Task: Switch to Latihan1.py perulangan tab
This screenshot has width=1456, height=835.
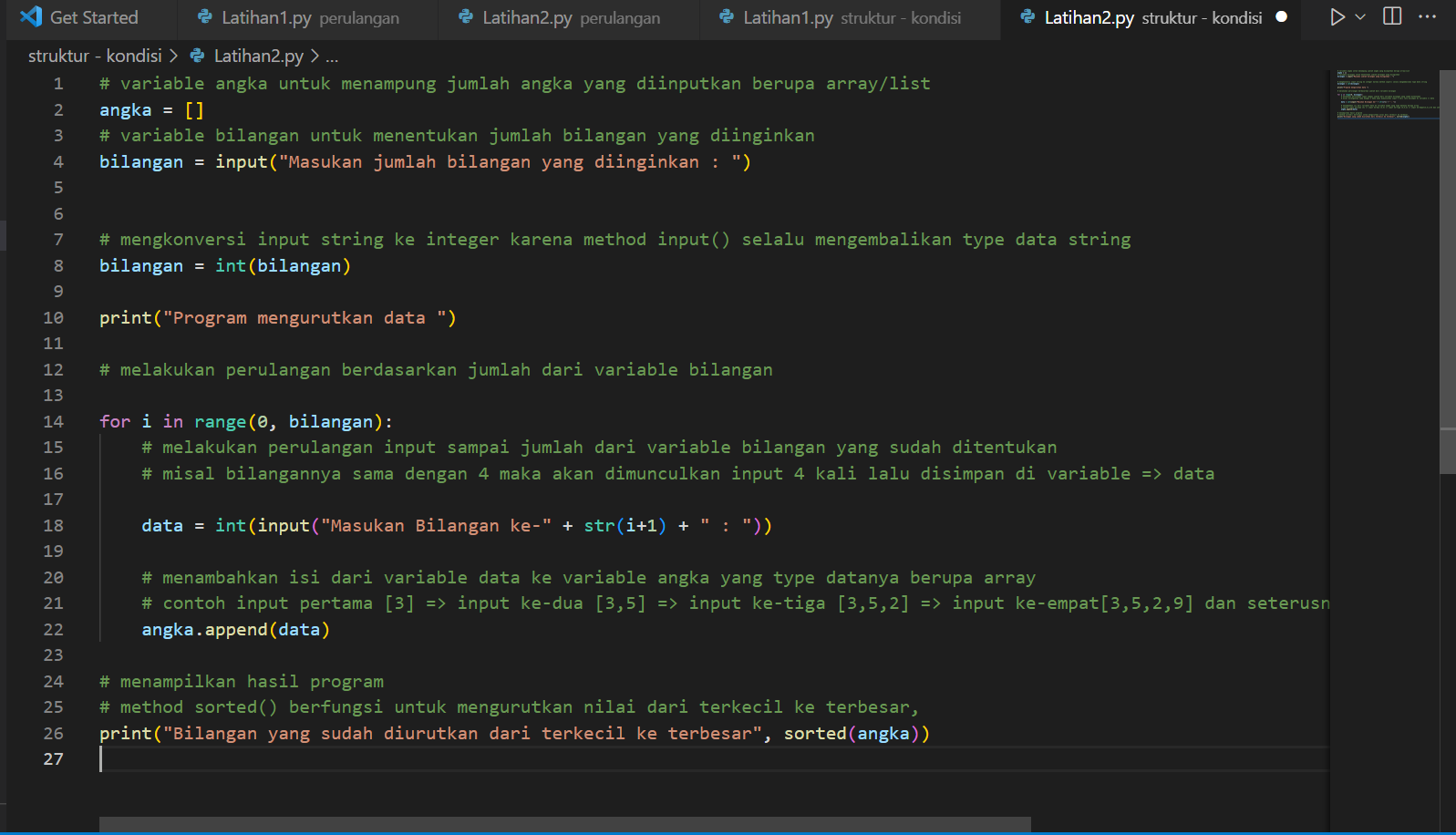Action: coord(308,17)
